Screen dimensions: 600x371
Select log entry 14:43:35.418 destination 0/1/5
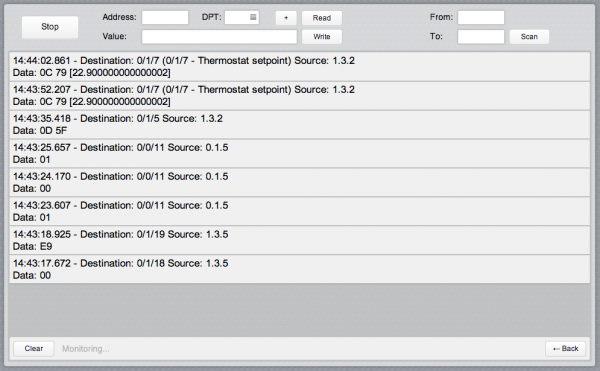coord(300,125)
